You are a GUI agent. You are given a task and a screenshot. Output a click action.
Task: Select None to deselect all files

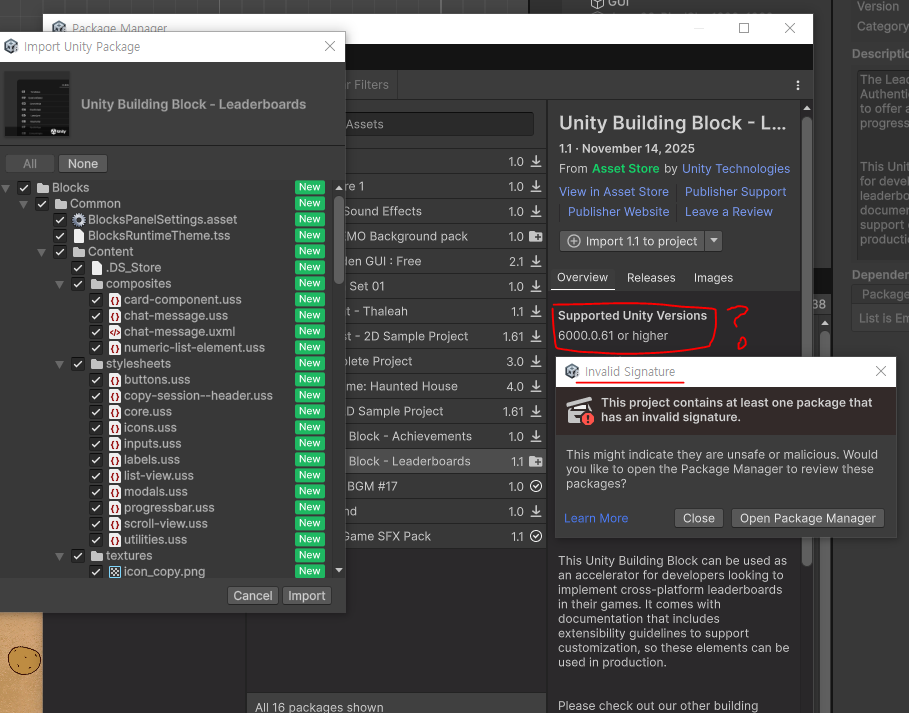(x=83, y=163)
